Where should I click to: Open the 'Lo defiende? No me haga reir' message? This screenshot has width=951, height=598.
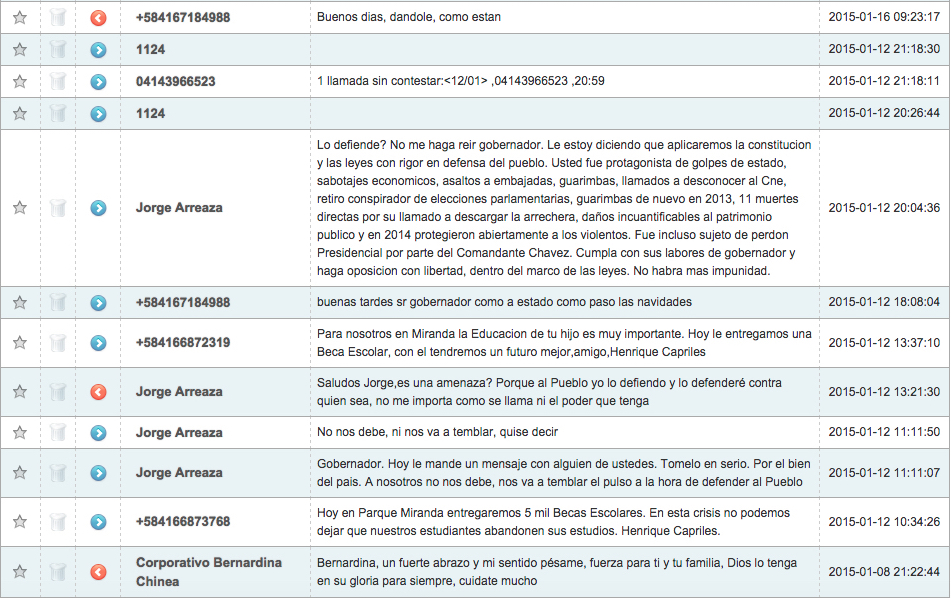[x=564, y=208]
